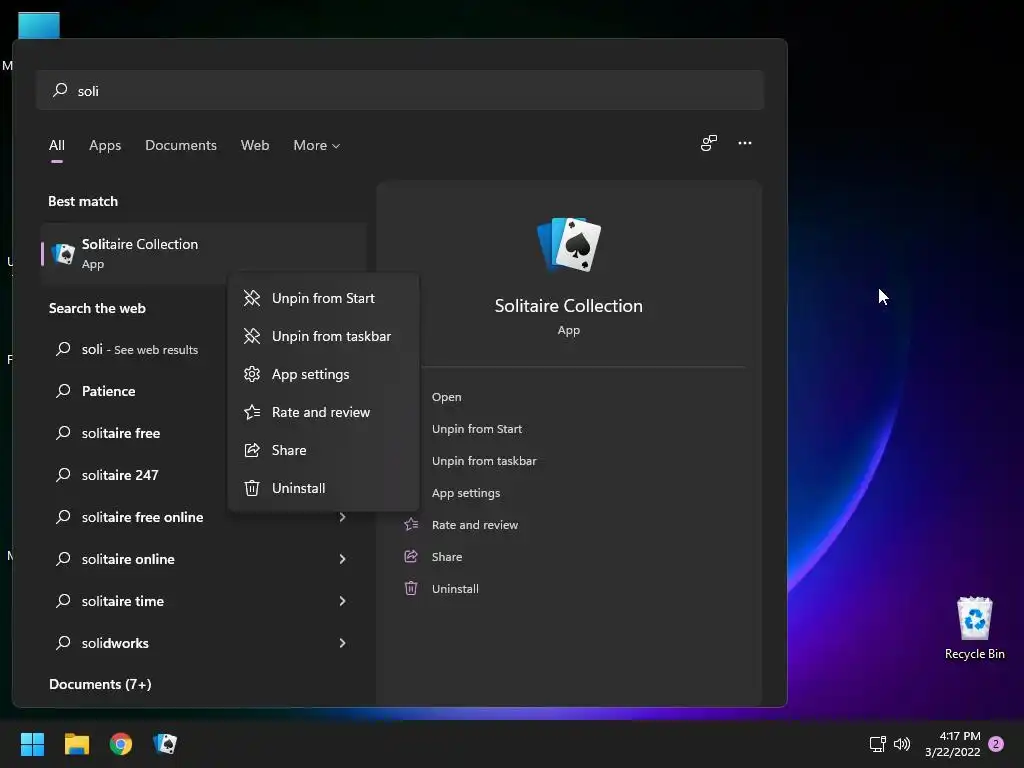This screenshot has width=1024, height=768.
Task: Expand the arrow for solitaire online
Action: [x=342, y=559]
